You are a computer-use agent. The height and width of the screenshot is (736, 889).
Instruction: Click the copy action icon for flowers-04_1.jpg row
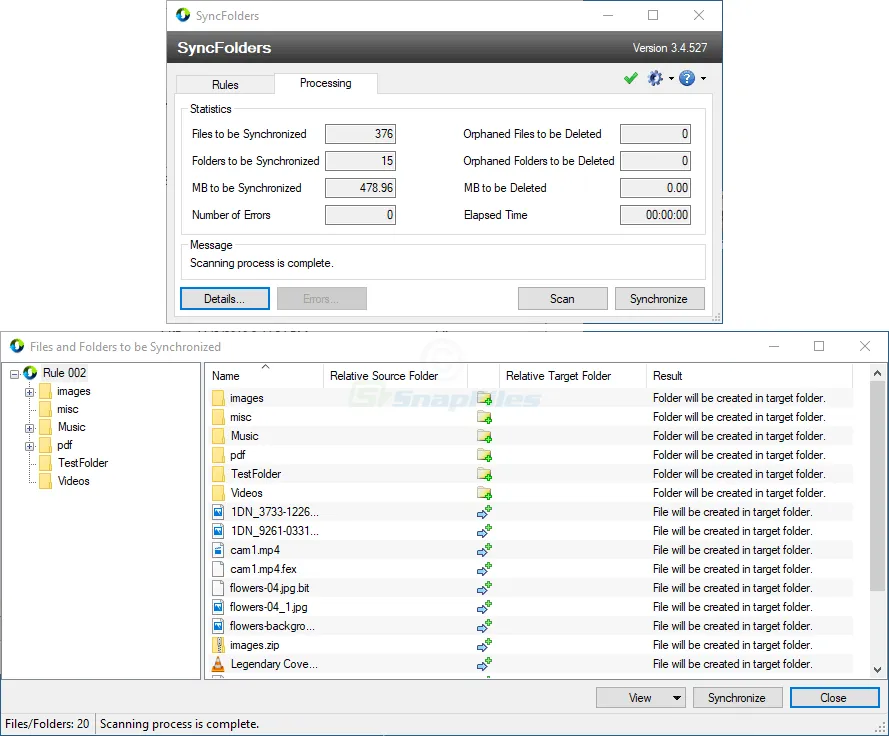[484, 607]
